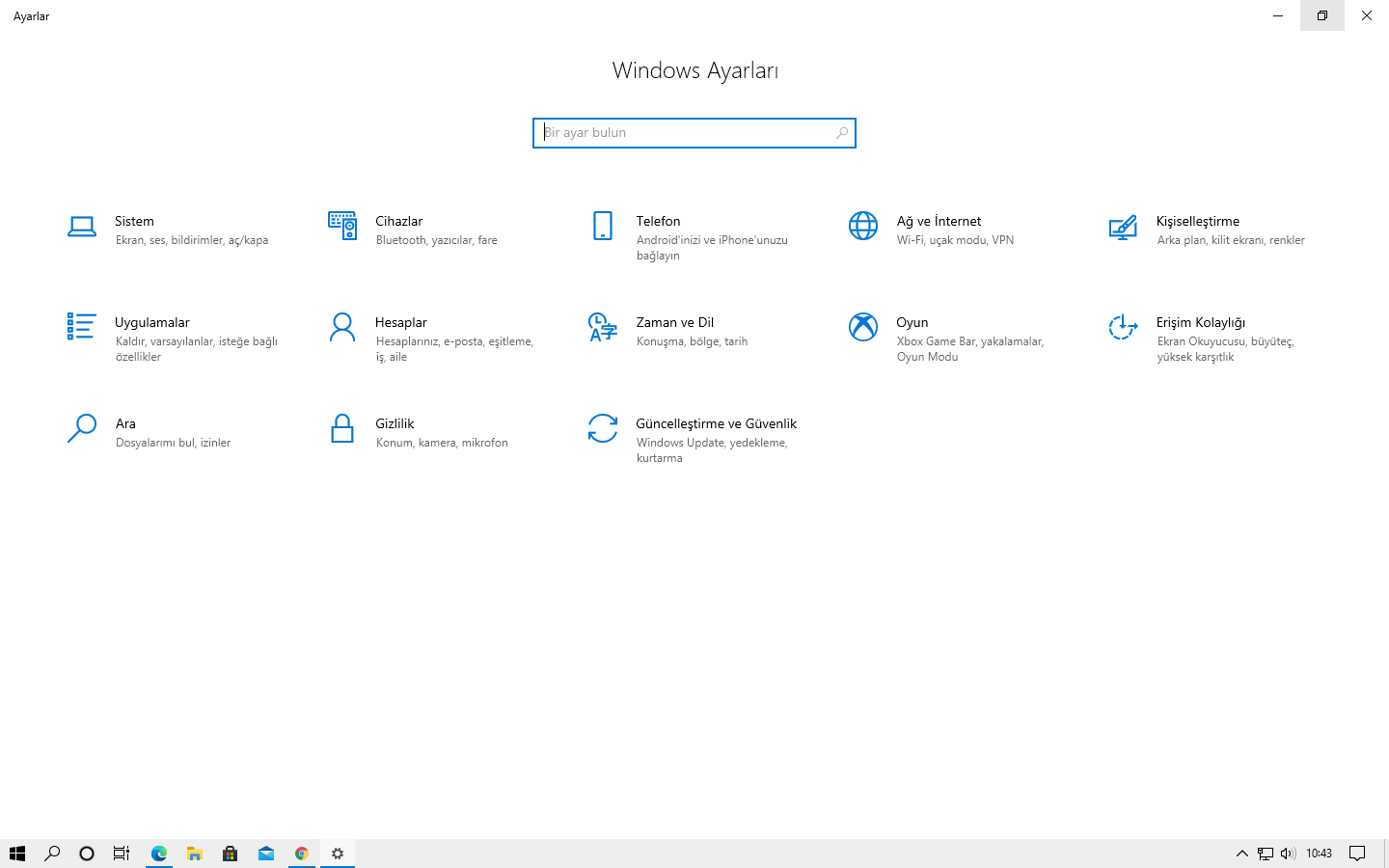The height and width of the screenshot is (868, 1389).
Task: Open the Oyun Xbox icon
Action: 863,327
